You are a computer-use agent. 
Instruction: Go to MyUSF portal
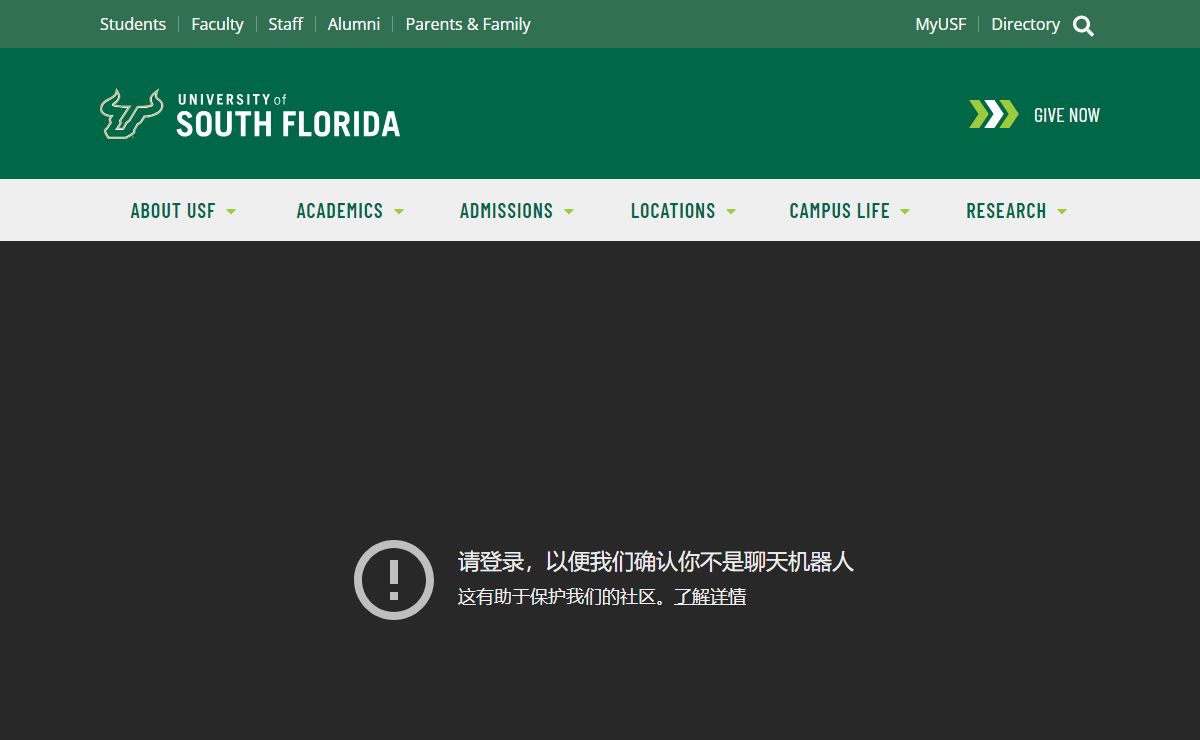[941, 24]
